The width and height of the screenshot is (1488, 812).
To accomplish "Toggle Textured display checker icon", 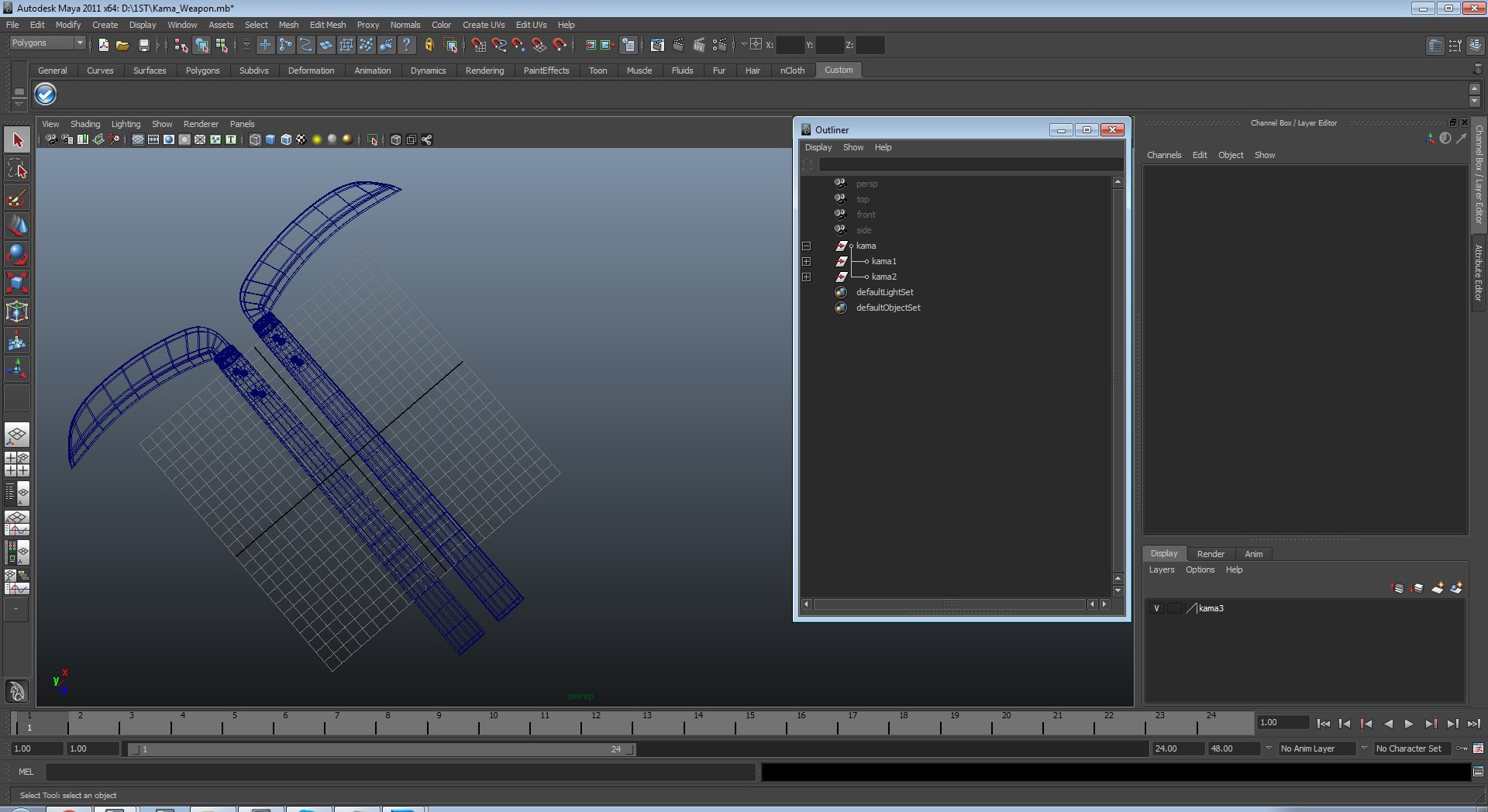I will 301,139.
